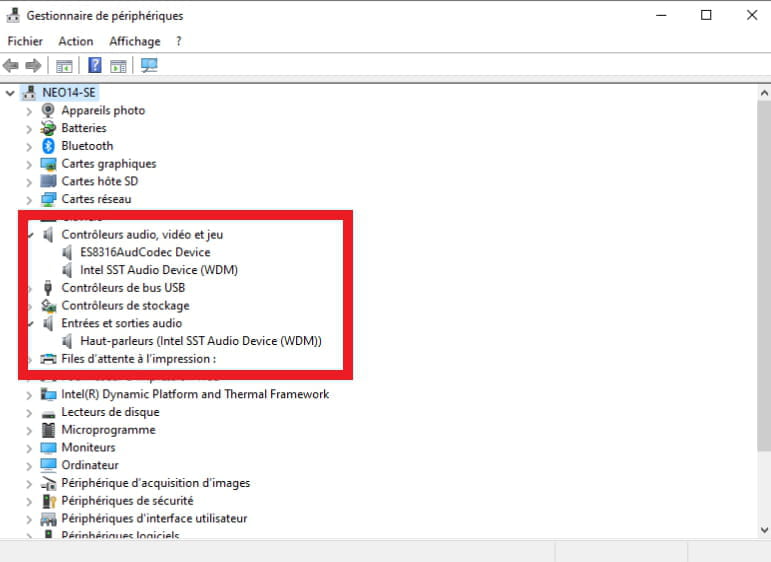Viewport: 771px width, 562px height.
Task: Click the blue Help toolbar icon
Action: tap(95, 66)
